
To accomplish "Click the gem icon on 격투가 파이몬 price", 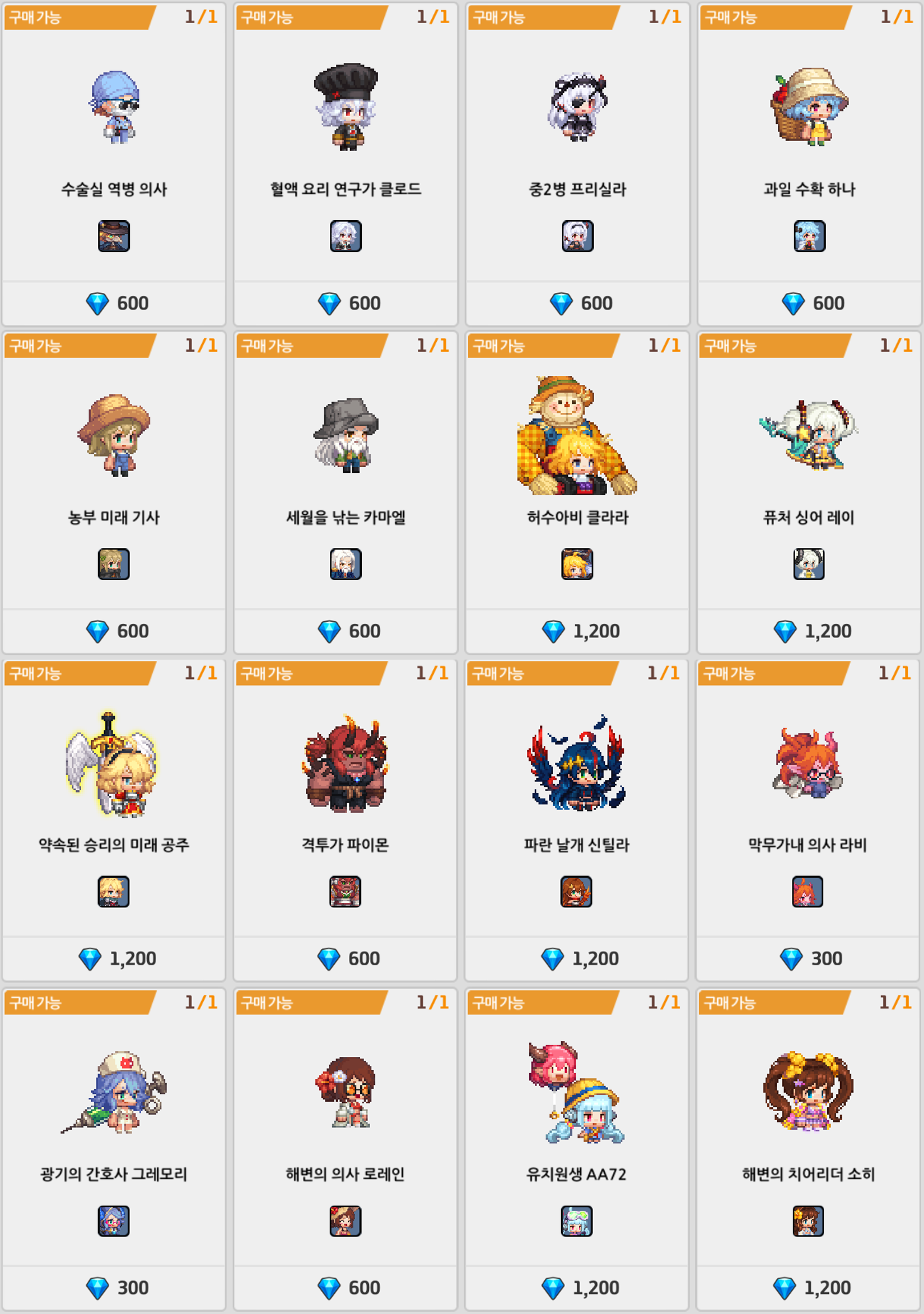I will click(328, 959).
